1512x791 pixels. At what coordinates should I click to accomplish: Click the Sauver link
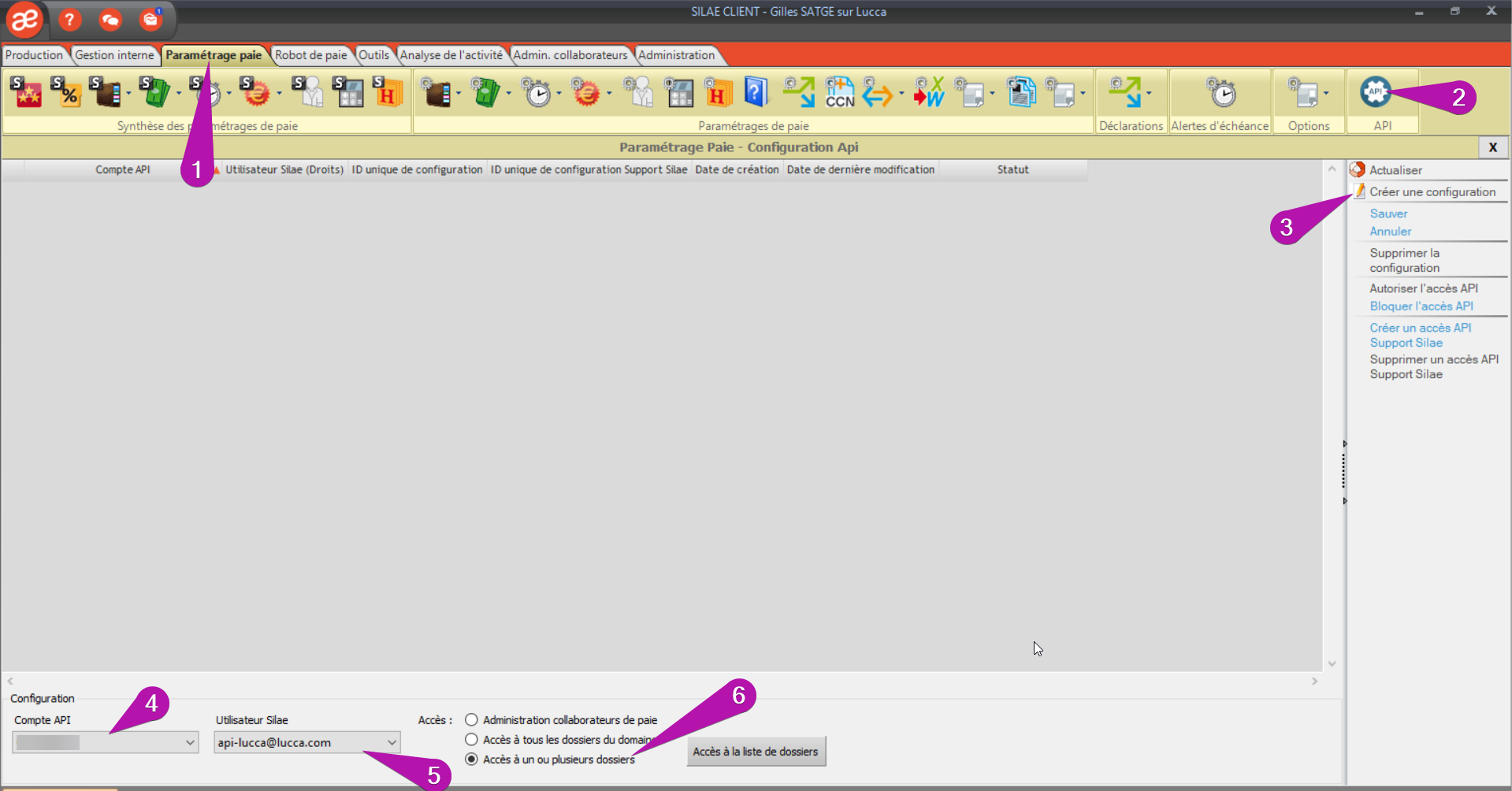(x=1388, y=214)
